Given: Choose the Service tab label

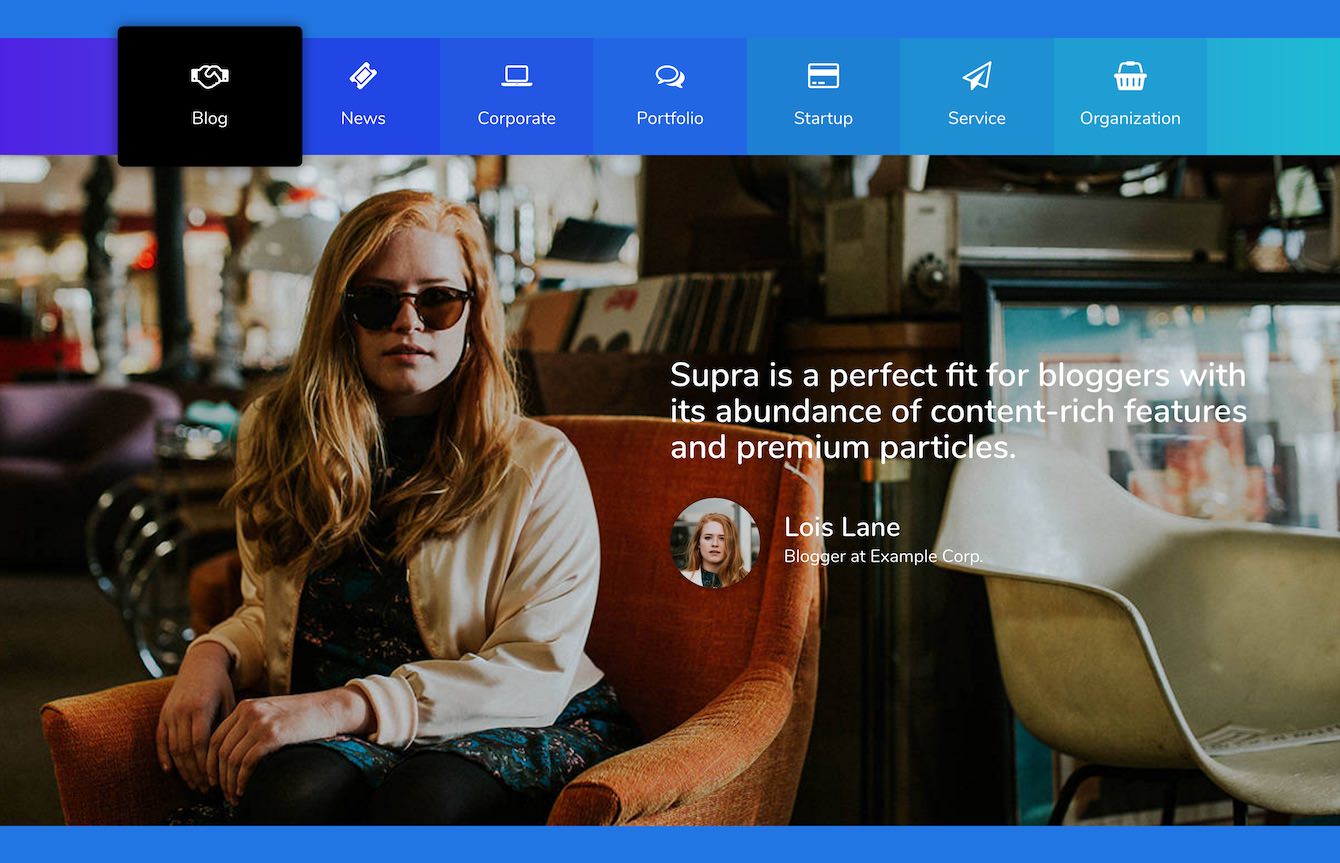Looking at the screenshot, I should tap(977, 118).
